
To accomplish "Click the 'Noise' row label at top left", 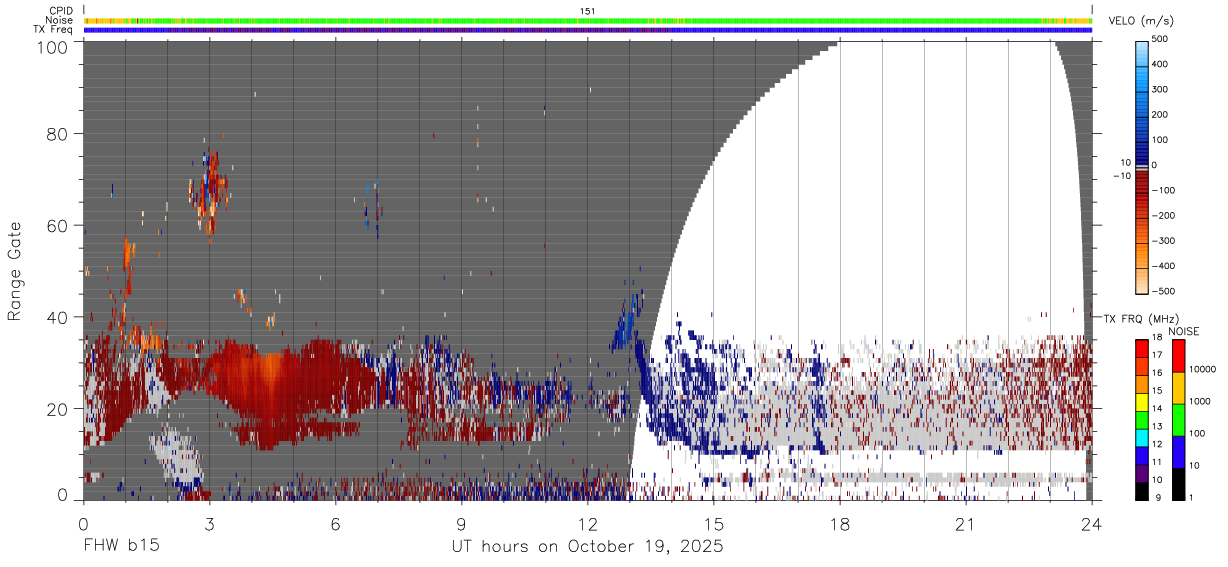I will pos(59,20).
